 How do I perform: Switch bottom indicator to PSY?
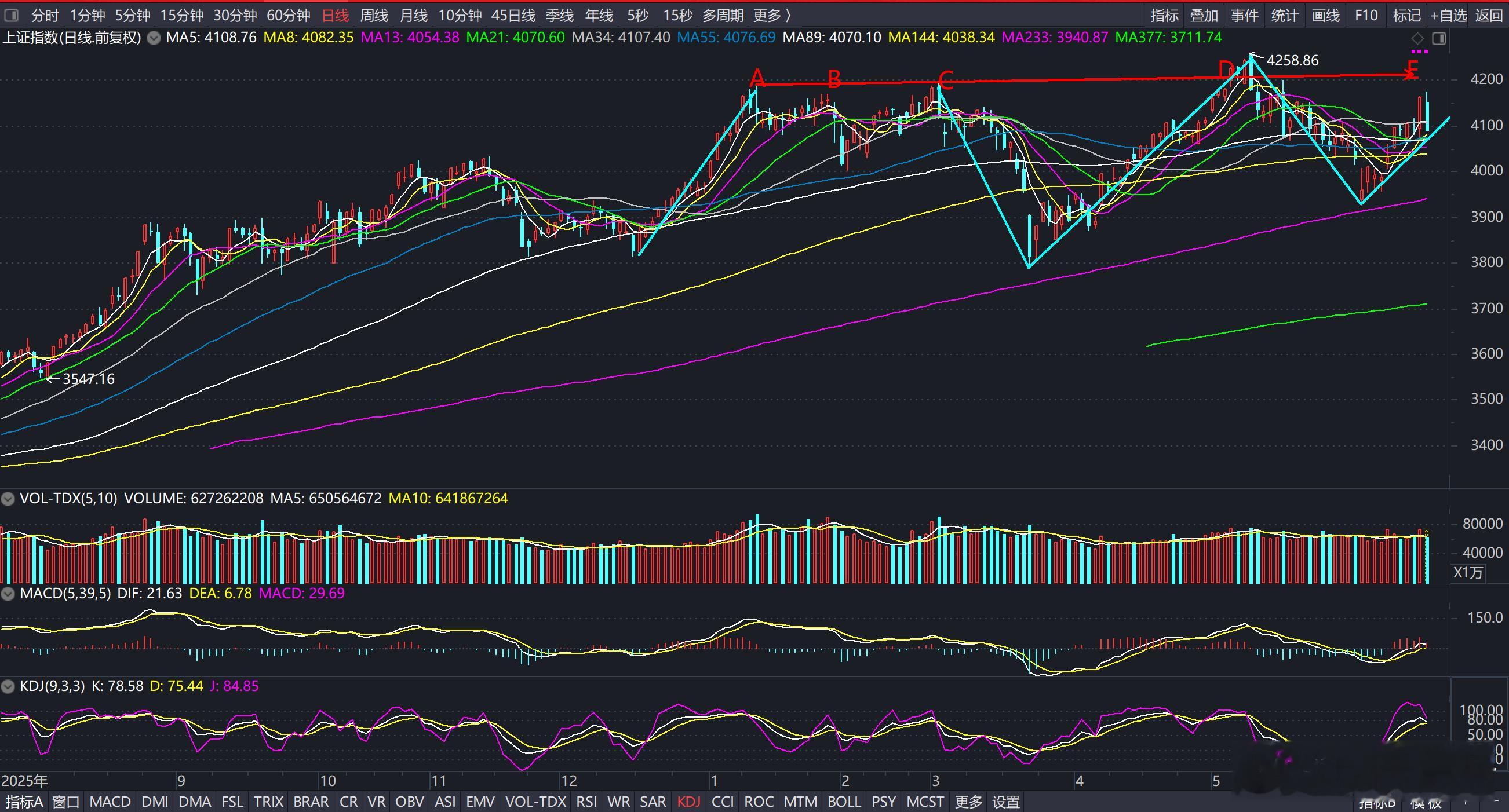click(x=883, y=802)
